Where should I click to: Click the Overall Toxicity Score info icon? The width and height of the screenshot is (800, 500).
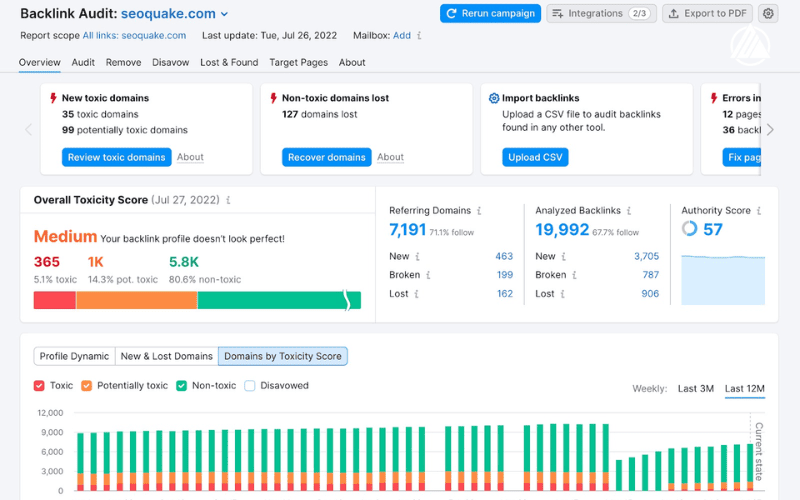click(228, 200)
